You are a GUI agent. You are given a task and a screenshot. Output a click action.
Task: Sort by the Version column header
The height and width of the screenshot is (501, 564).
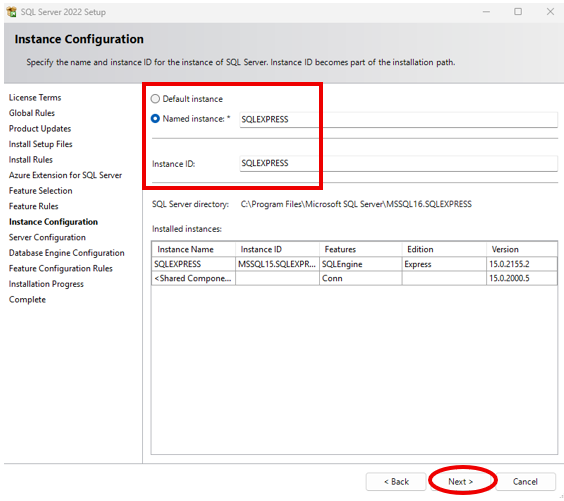(522, 249)
